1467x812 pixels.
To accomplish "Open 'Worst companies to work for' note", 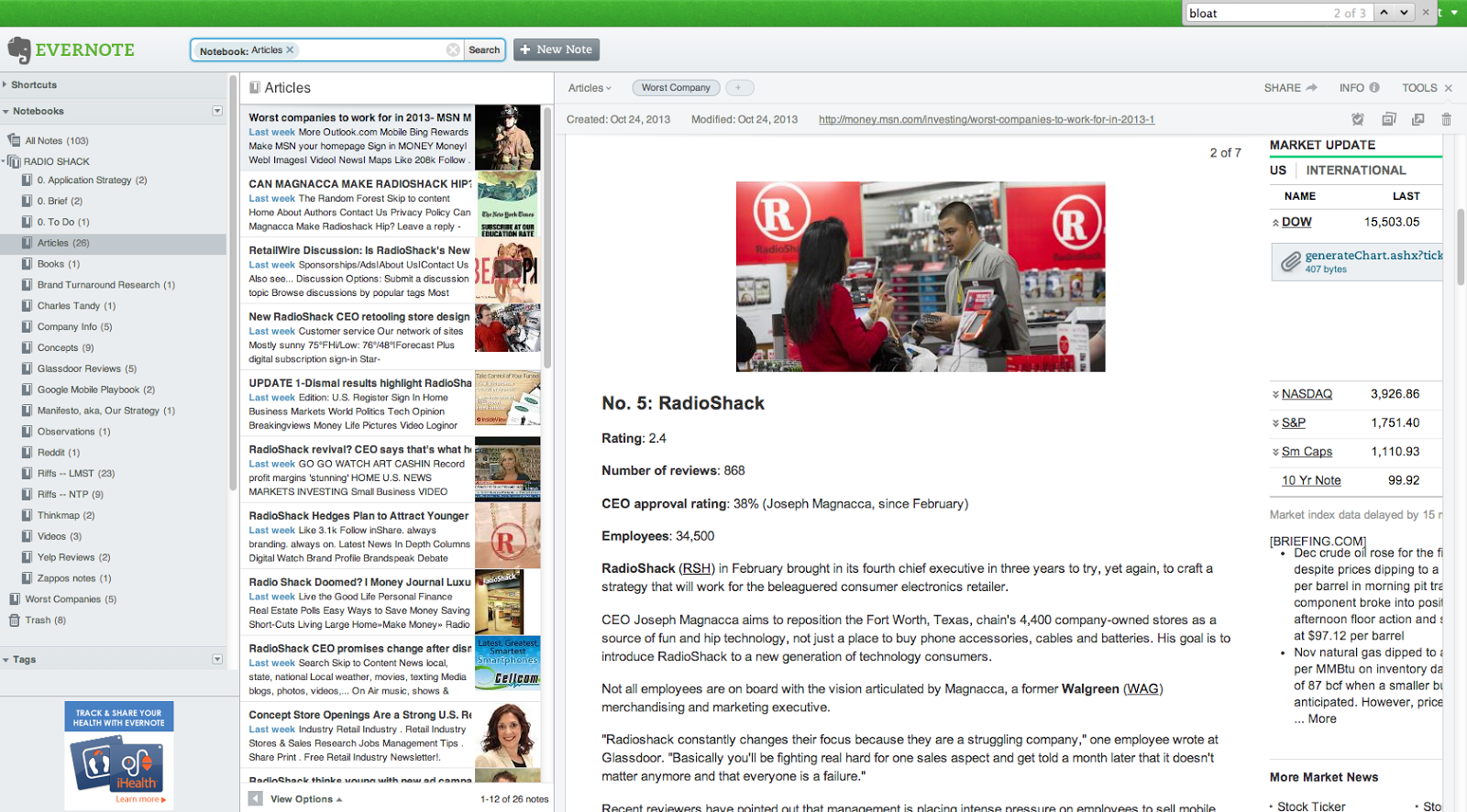I will point(391,137).
